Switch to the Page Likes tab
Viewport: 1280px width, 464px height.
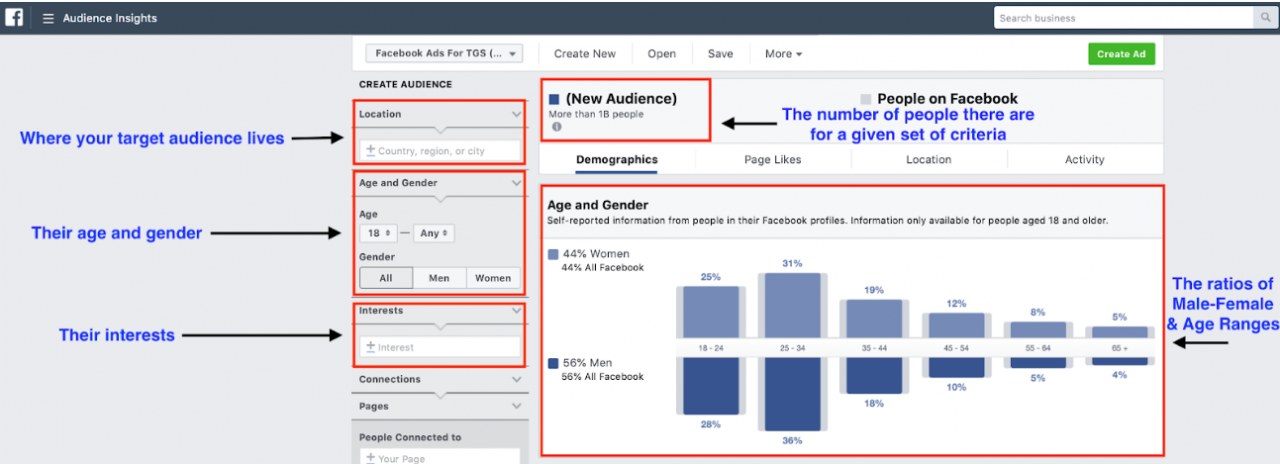(772, 159)
